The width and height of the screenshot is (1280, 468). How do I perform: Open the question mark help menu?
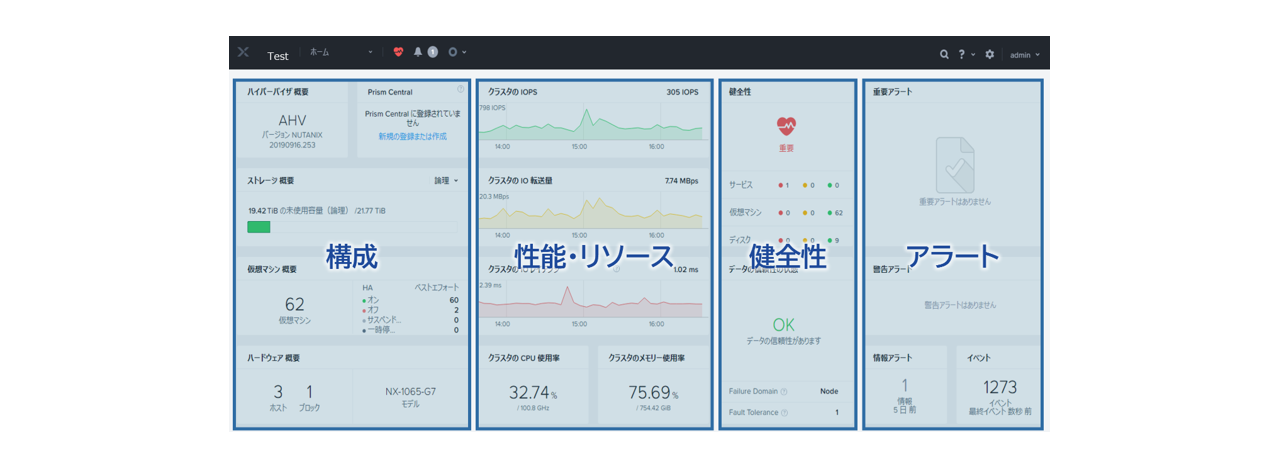[x=962, y=54]
